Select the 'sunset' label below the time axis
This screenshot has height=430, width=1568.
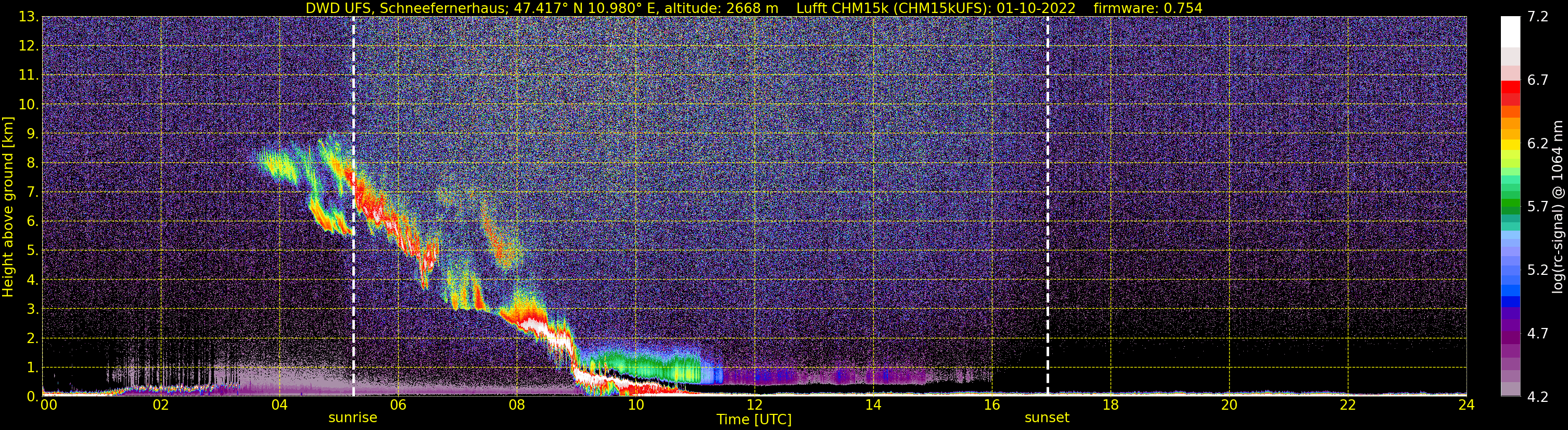(1047, 418)
